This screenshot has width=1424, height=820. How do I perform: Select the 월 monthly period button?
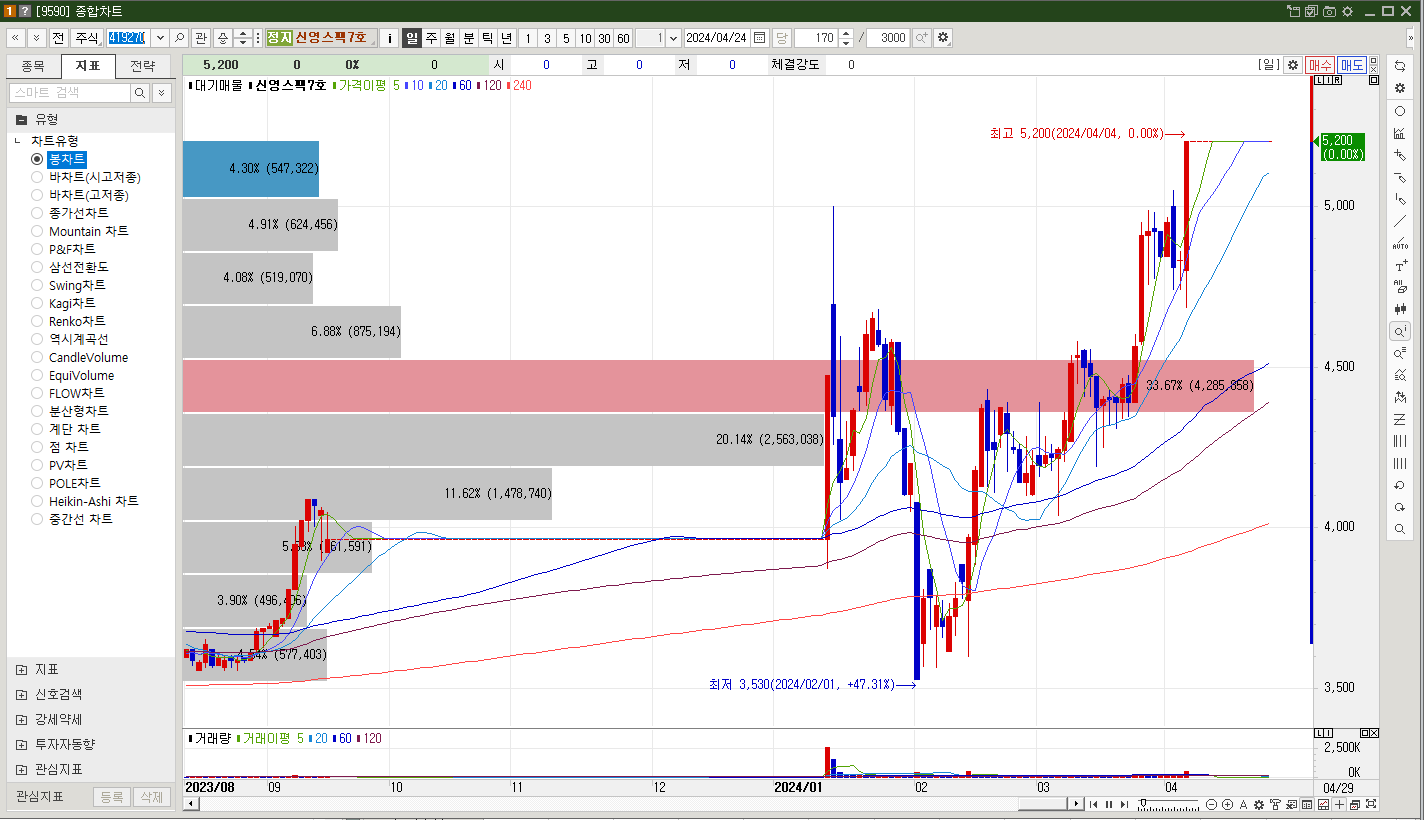tap(449, 38)
